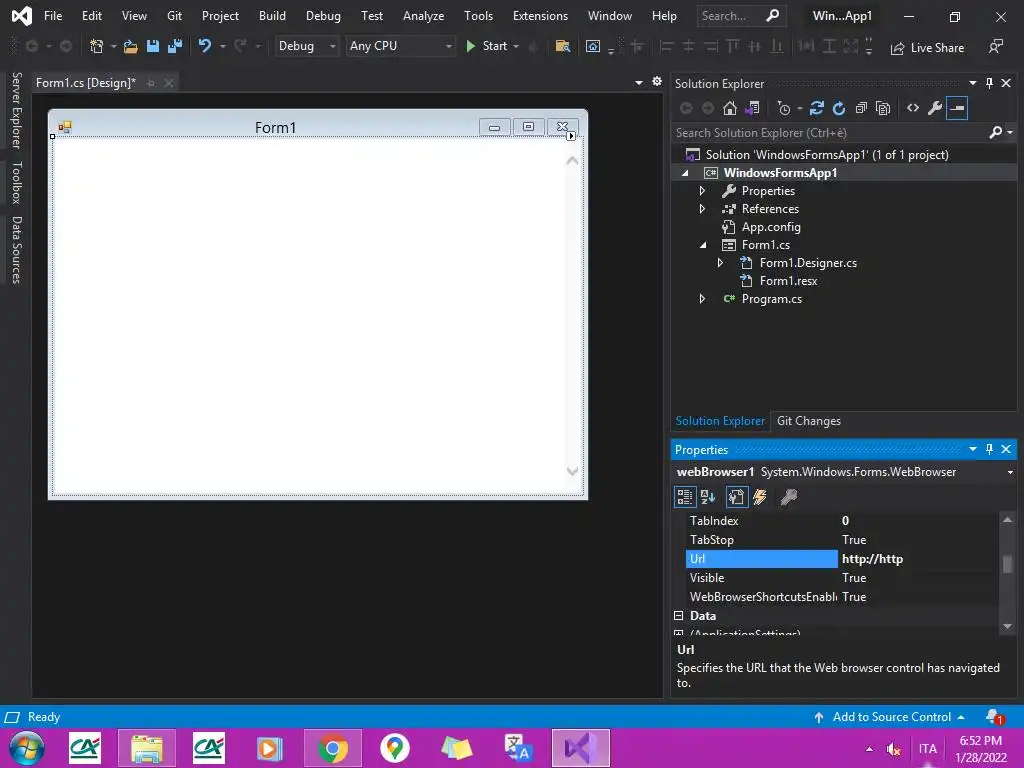The image size is (1024, 768).
Task: Select the Visible property row
Action: [x=841, y=578]
